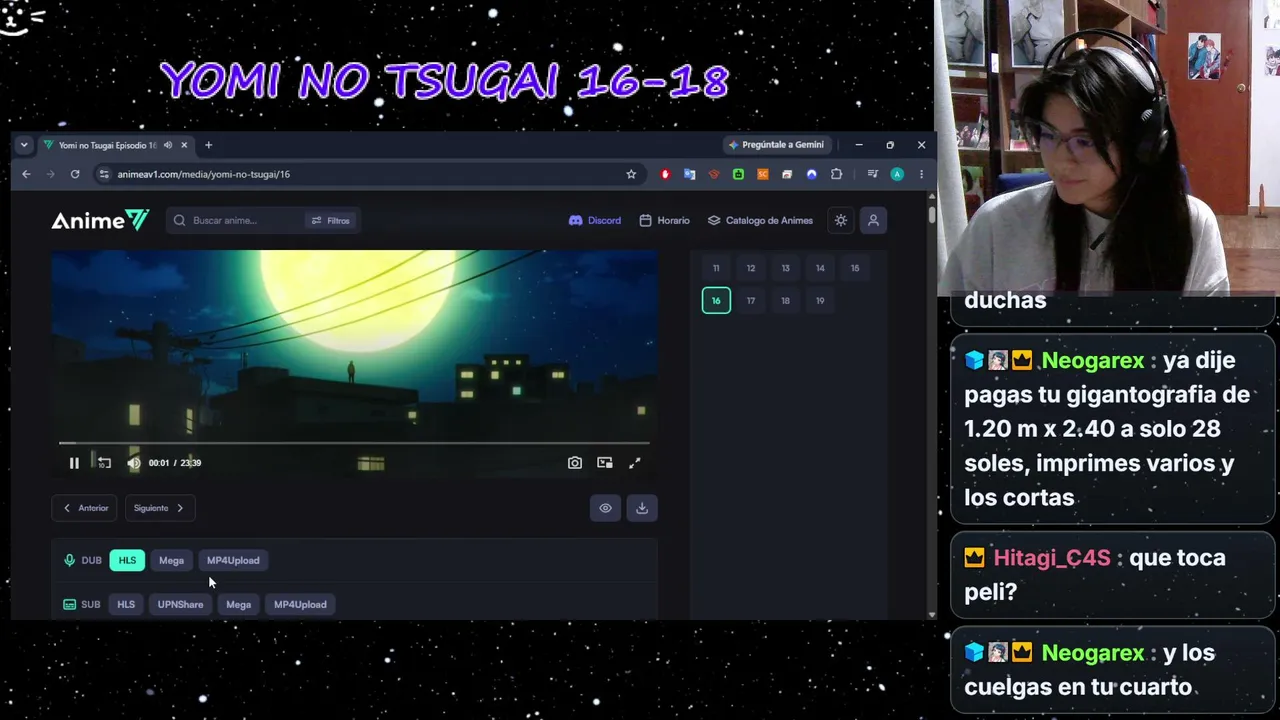Select the SUB HLS server
Screen dimensions: 1280x720
[126, 604]
